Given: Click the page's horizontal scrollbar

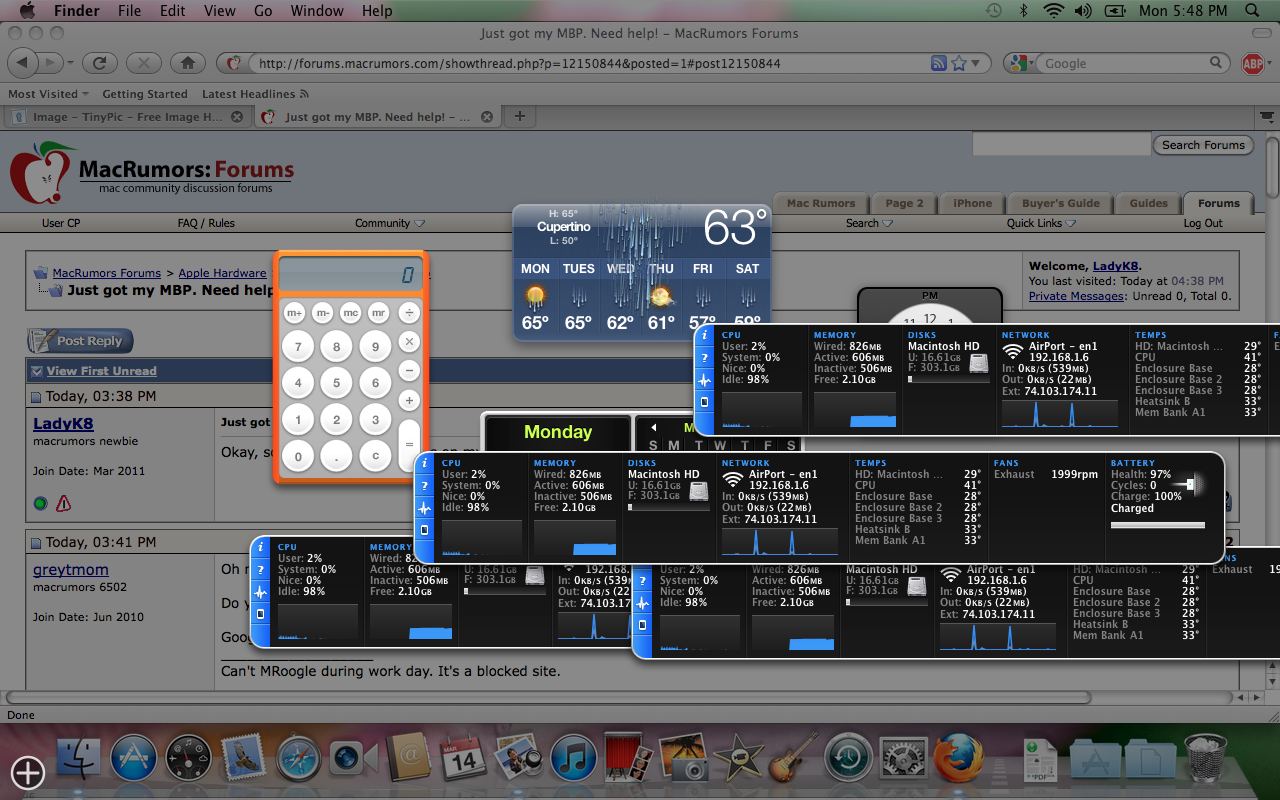Looking at the screenshot, I should pyautogui.click(x=546, y=697).
